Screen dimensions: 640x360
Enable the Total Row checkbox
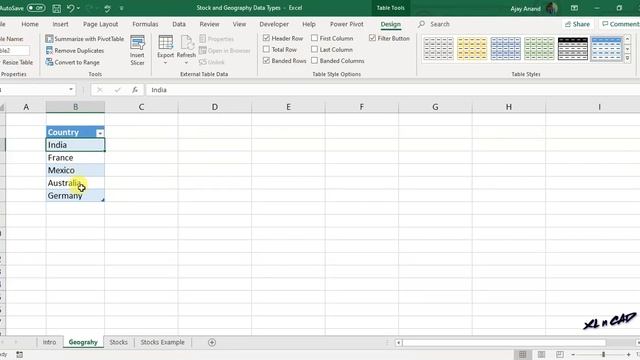pos(267,49)
